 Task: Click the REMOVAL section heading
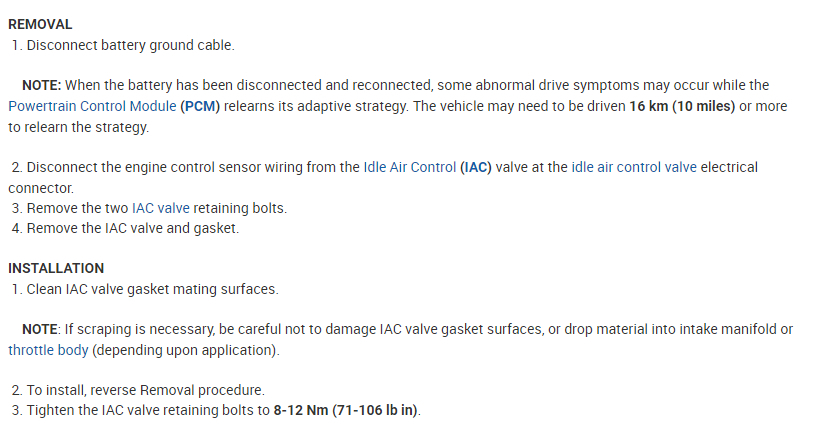click(40, 24)
